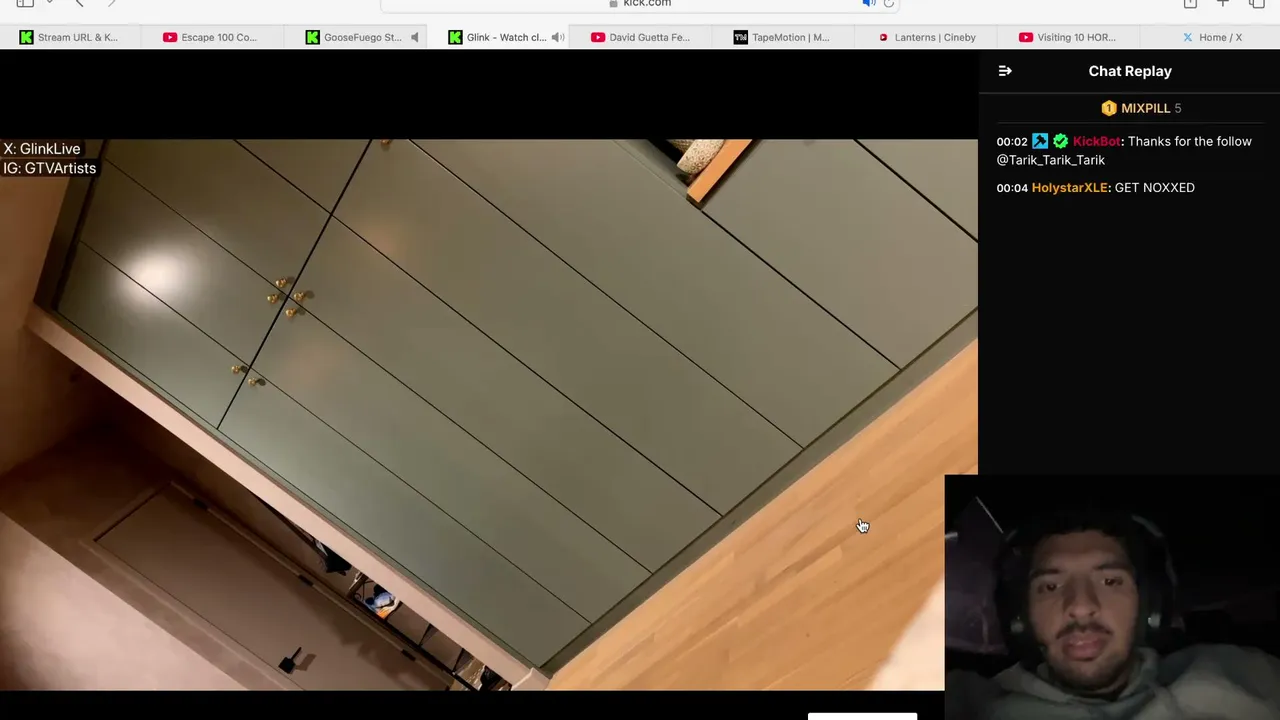Image resolution: width=1280 pixels, height=720 pixels.
Task: Switch to the TapeMotion tab
Action: (785, 37)
